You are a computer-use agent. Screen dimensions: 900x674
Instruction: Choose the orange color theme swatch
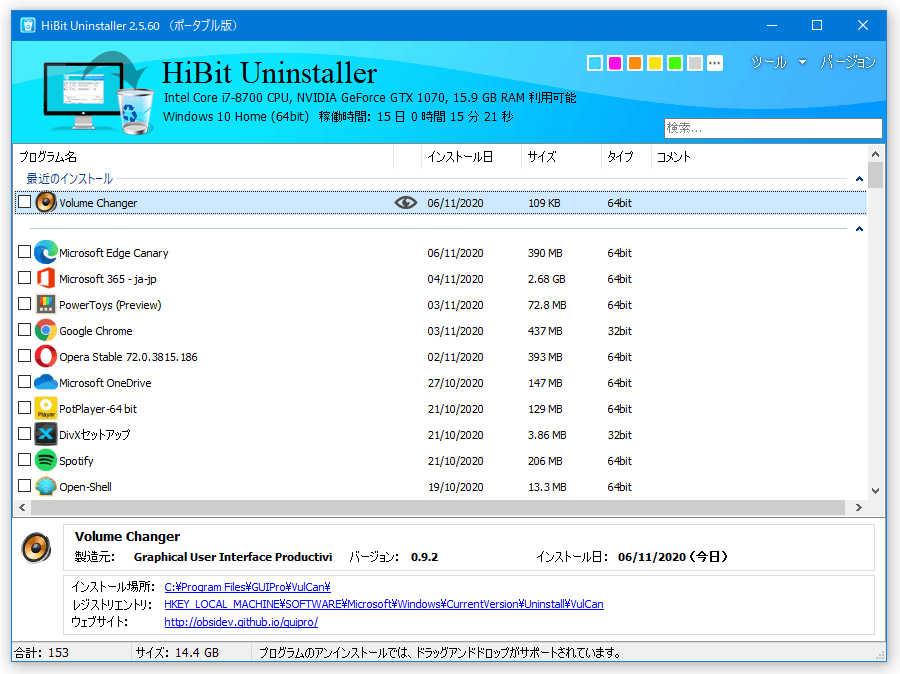(x=635, y=63)
